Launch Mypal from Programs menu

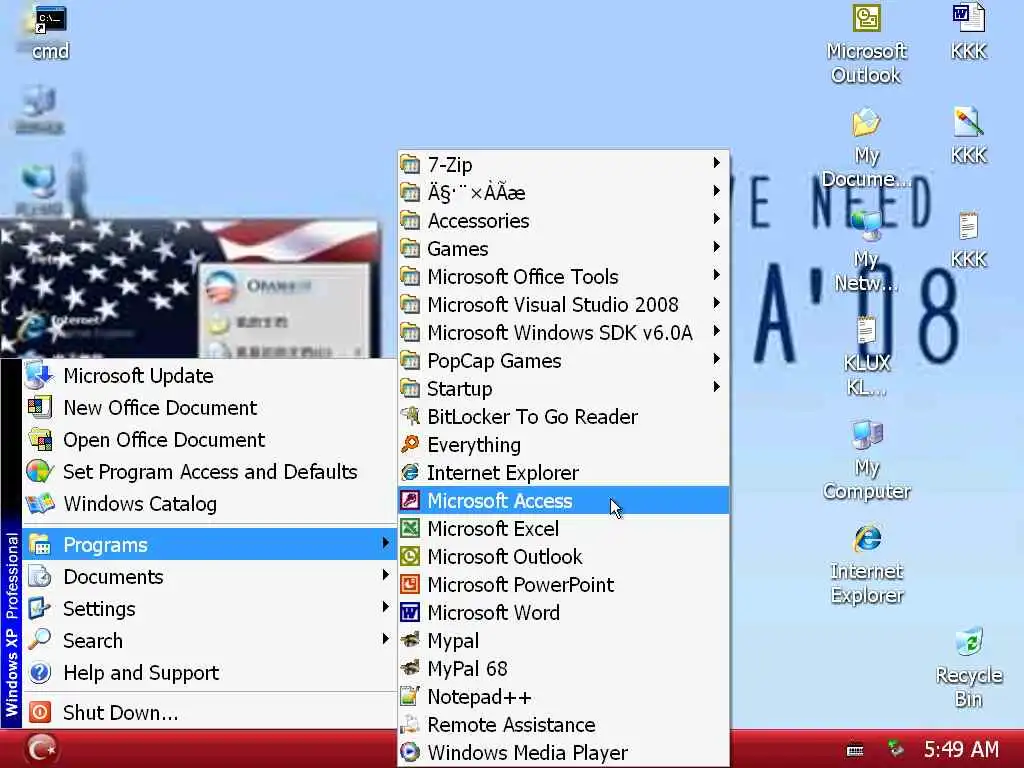coord(563,641)
